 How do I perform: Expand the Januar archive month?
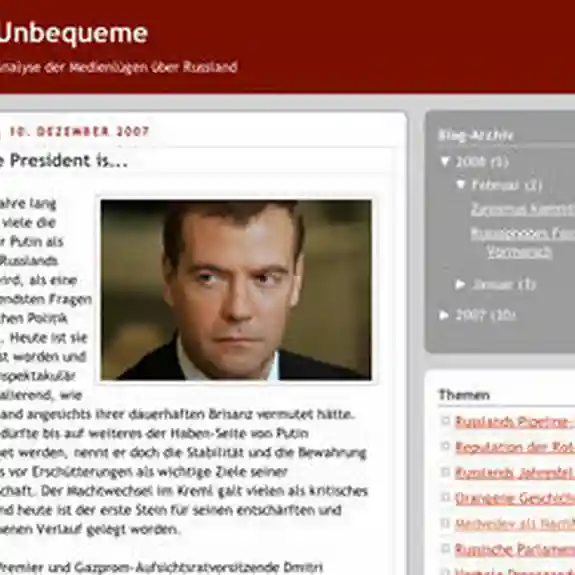coord(460,284)
